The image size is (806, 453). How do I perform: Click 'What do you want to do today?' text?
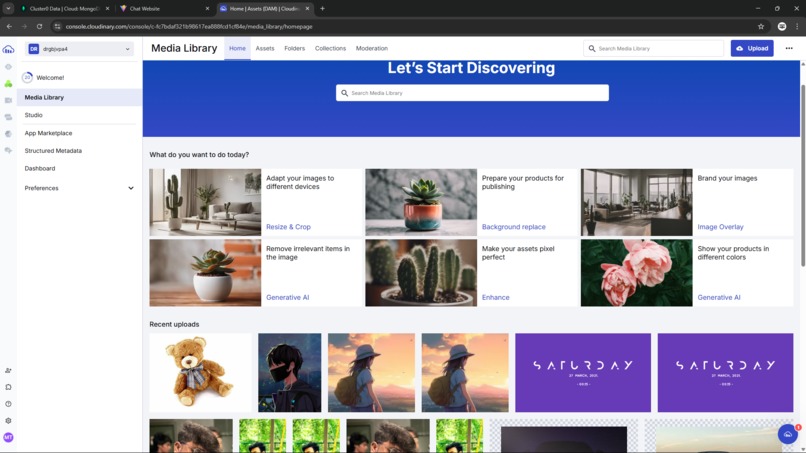point(199,154)
